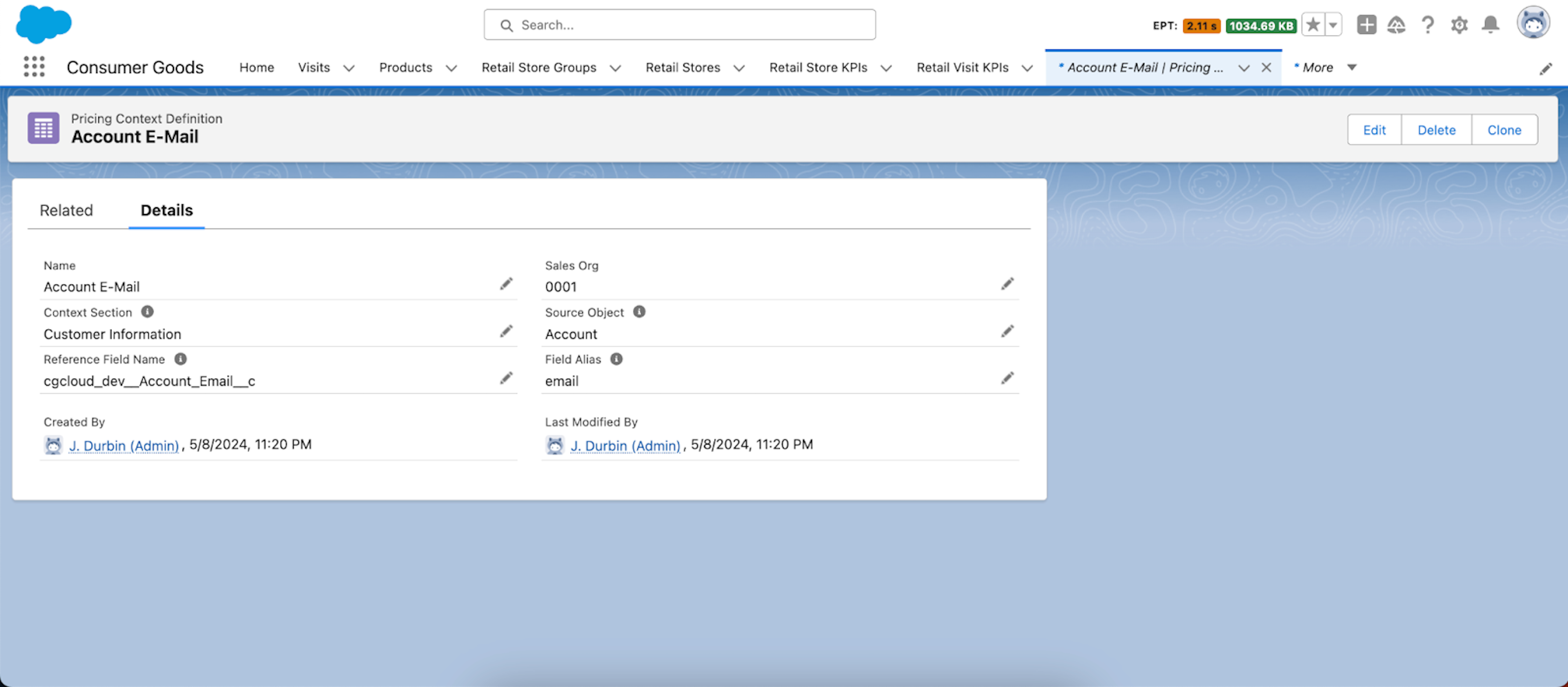Image resolution: width=1568 pixels, height=687 pixels.
Task: Click the Delete button
Action: [x=1437, y=130]
